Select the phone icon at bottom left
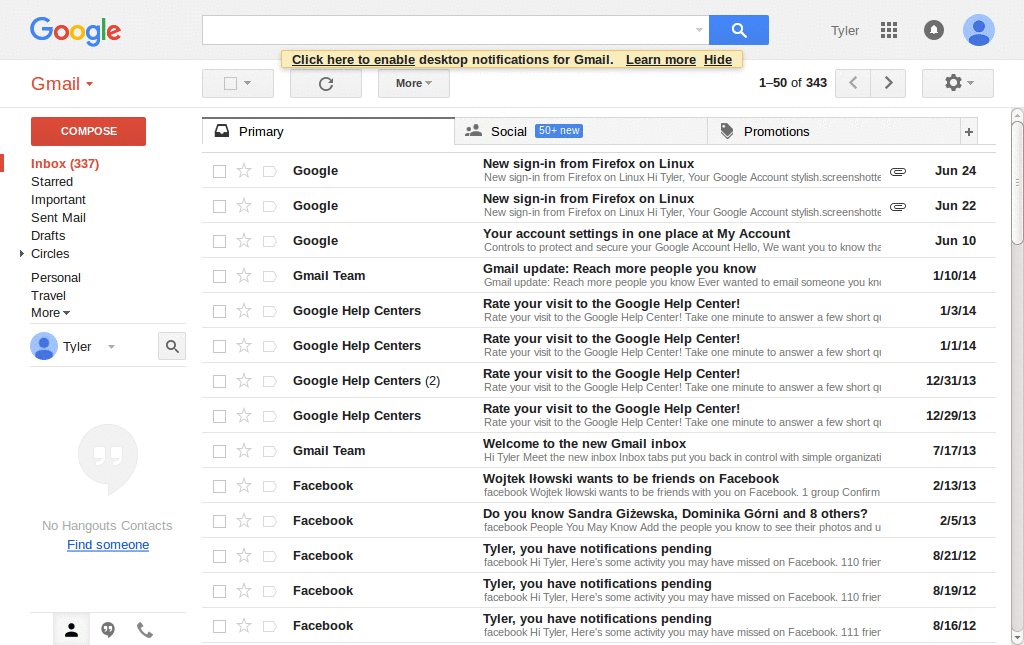The image size is (1024, 645). (x=143, y=629)
